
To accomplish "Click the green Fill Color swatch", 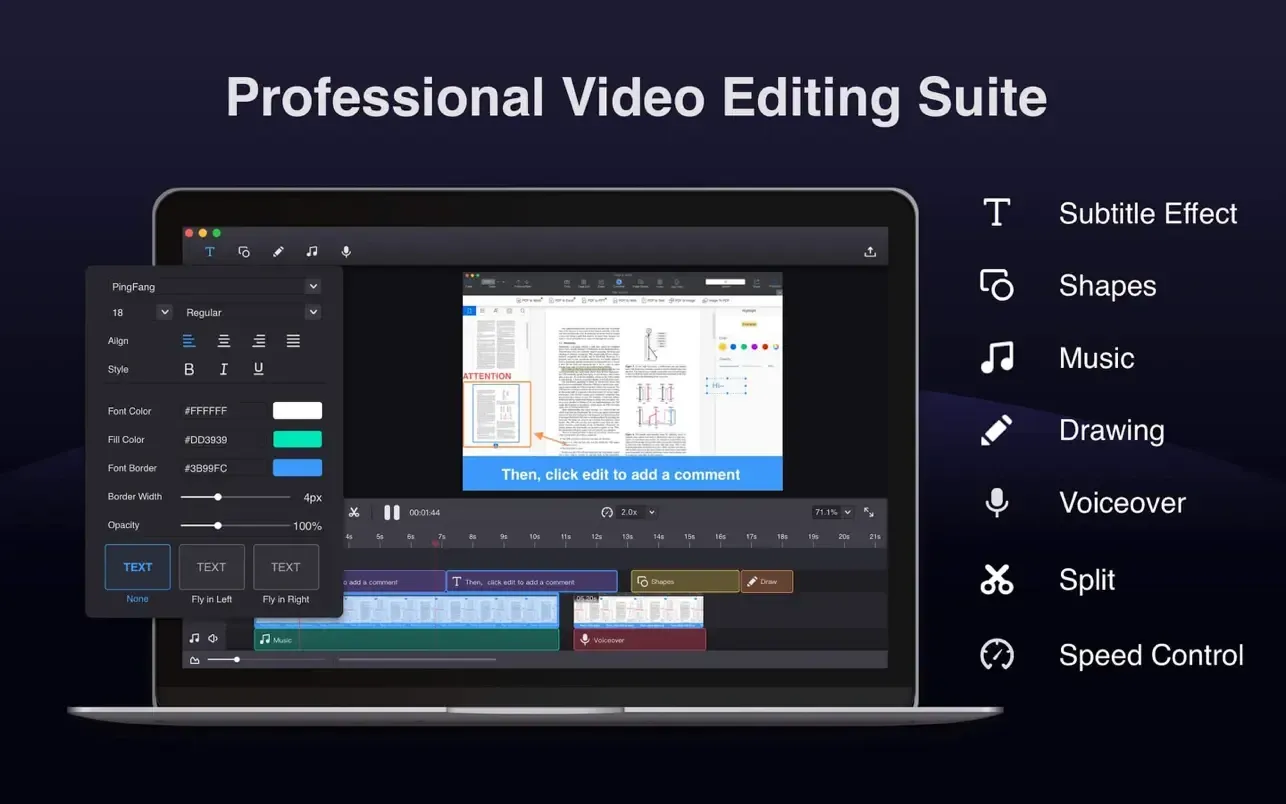I will click(297, 439).
